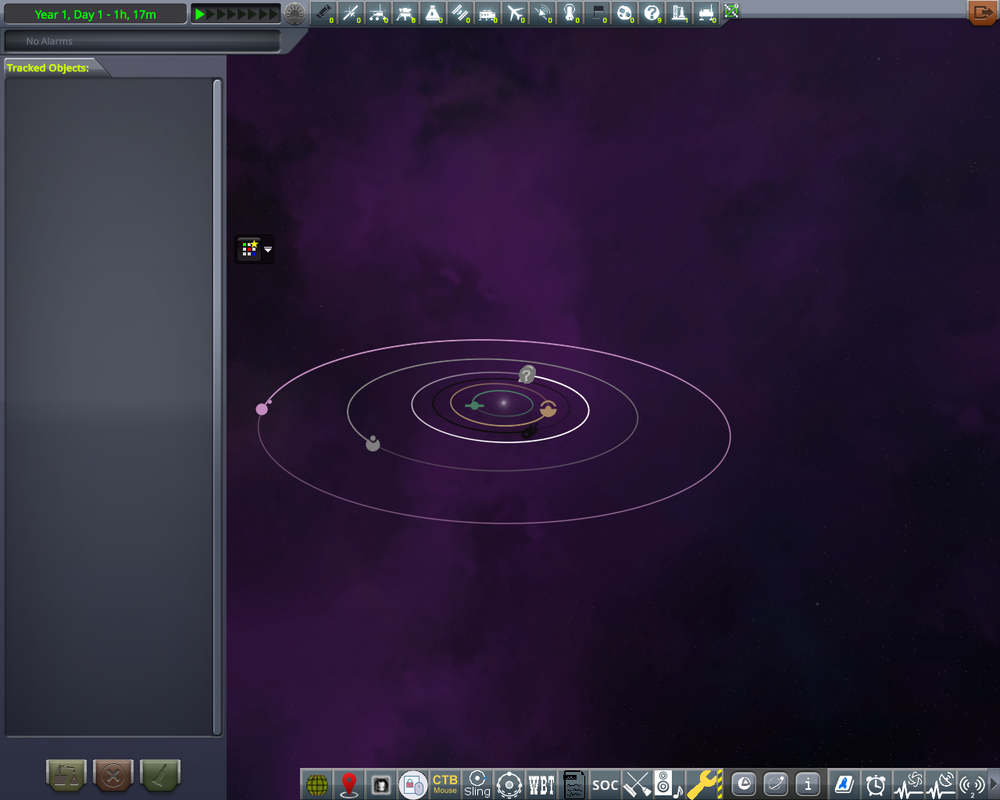Screen dimensions: 1000x800
Task: Click the dark portrait toolbar icon
Action: tap(381, 785)
